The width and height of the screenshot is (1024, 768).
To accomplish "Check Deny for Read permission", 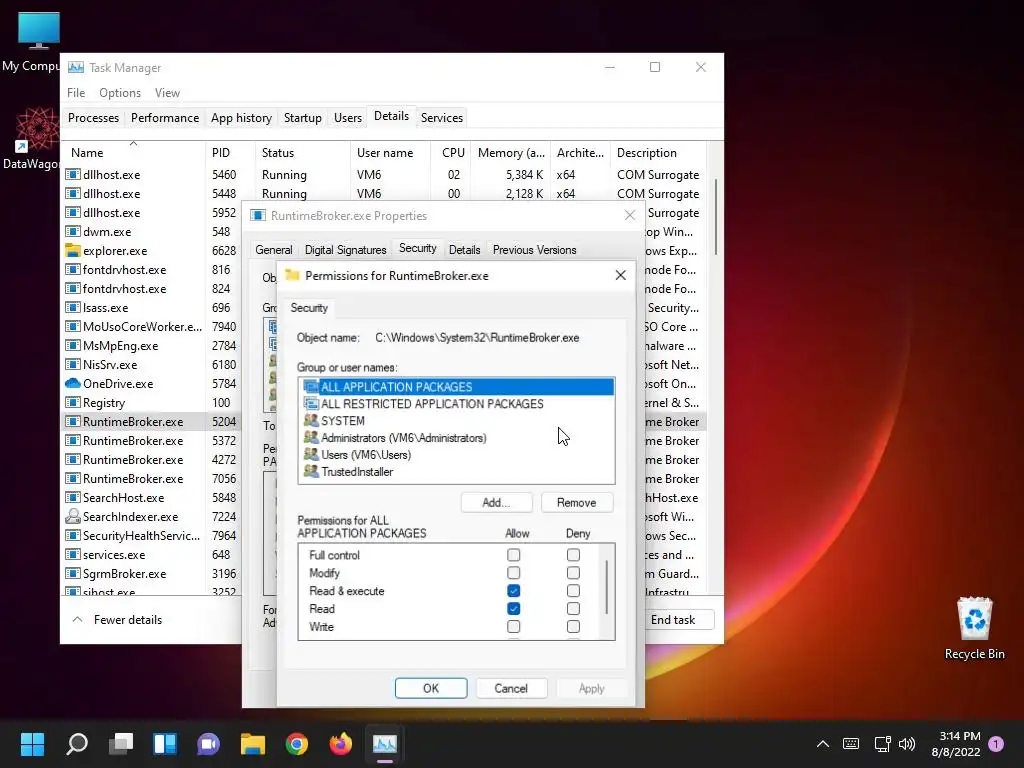I will (x=573, y=609).
